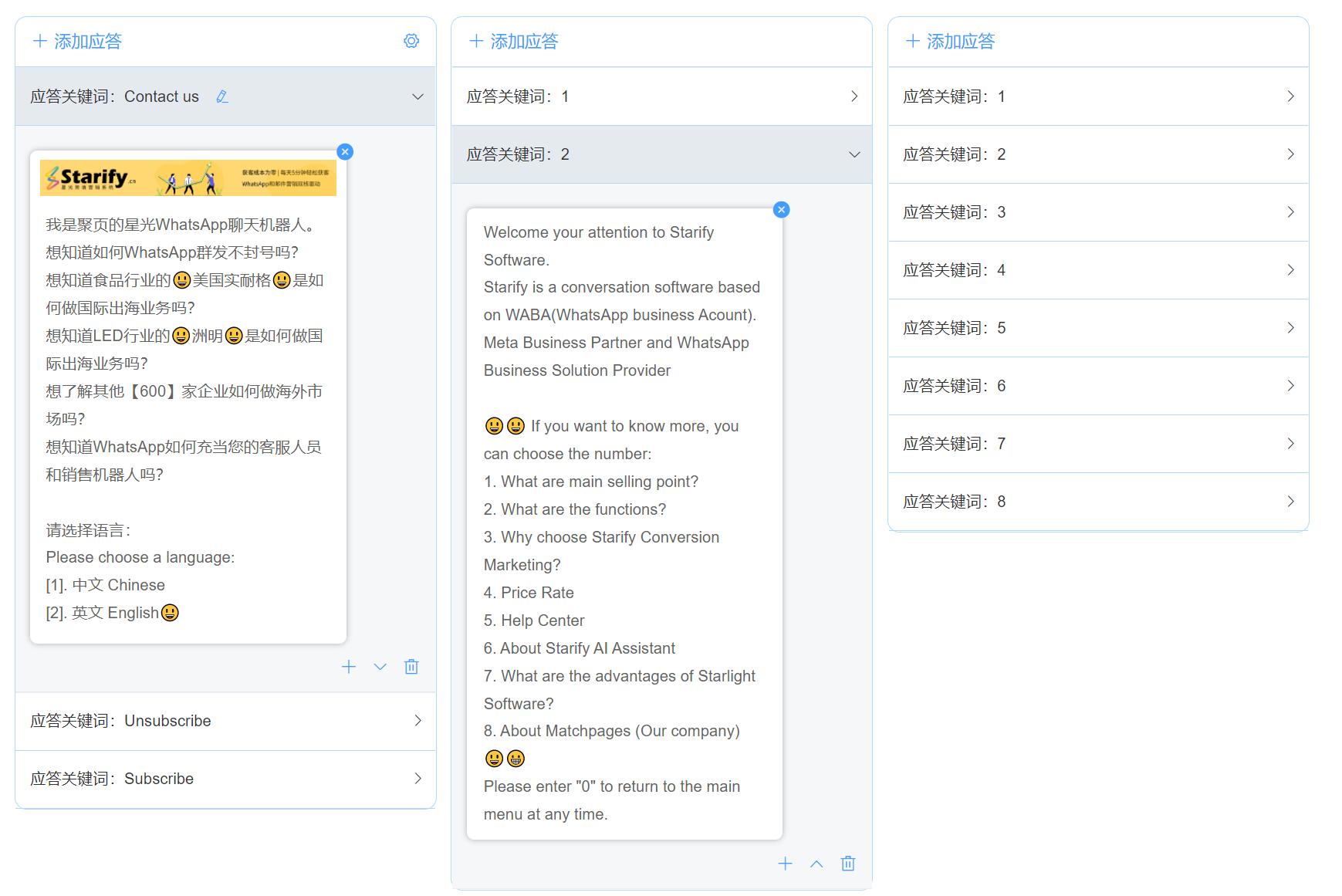Click the '[1]. 中文 Chinese' text line
Image resolution: width=1342 pixels, height=896 pixels.
pyautogui.click(x=106, y=585)
